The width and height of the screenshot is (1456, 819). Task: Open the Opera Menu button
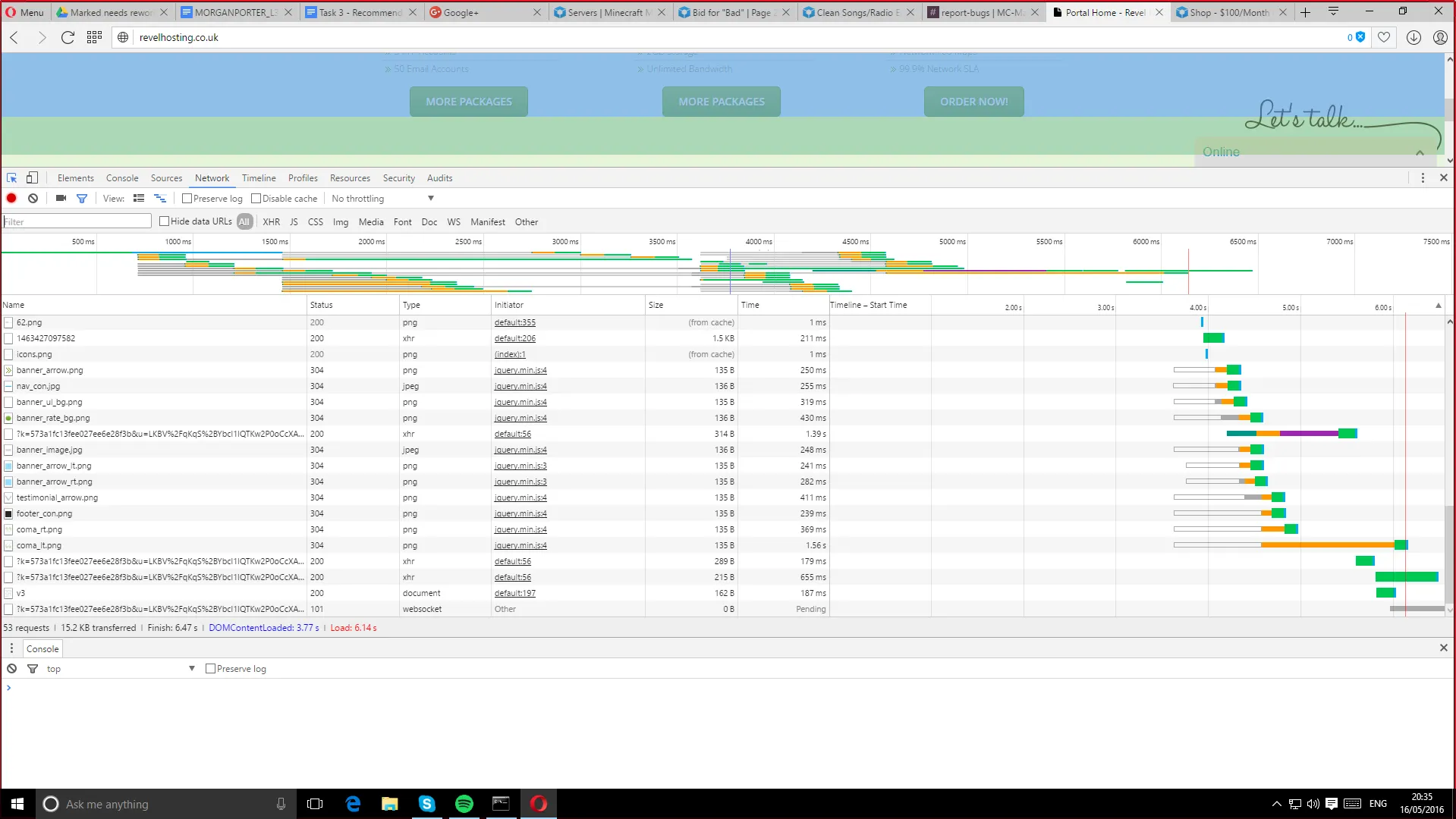point(25,12)
